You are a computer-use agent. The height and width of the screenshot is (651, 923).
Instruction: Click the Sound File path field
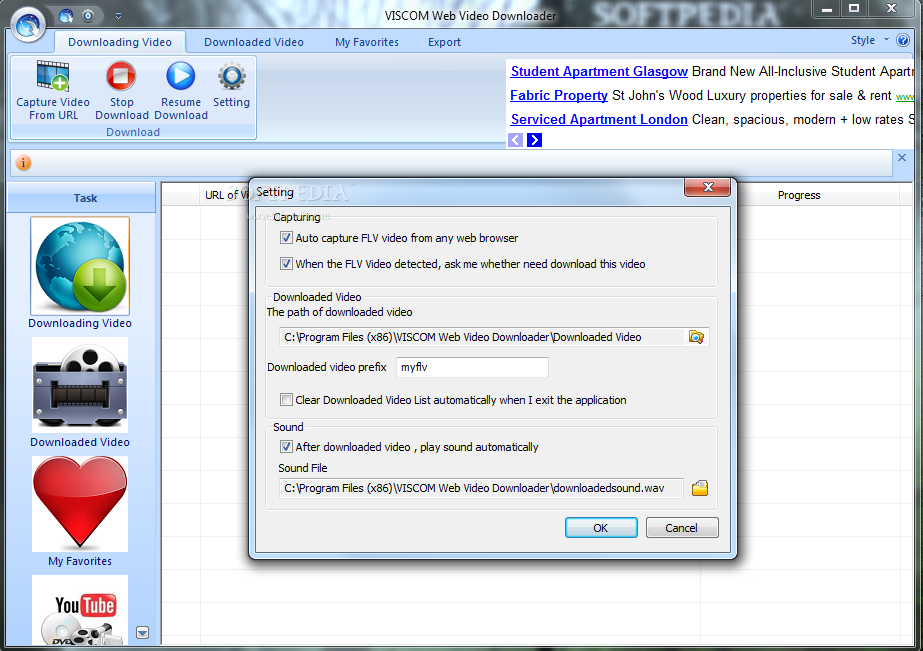click(x=482, y=488)
